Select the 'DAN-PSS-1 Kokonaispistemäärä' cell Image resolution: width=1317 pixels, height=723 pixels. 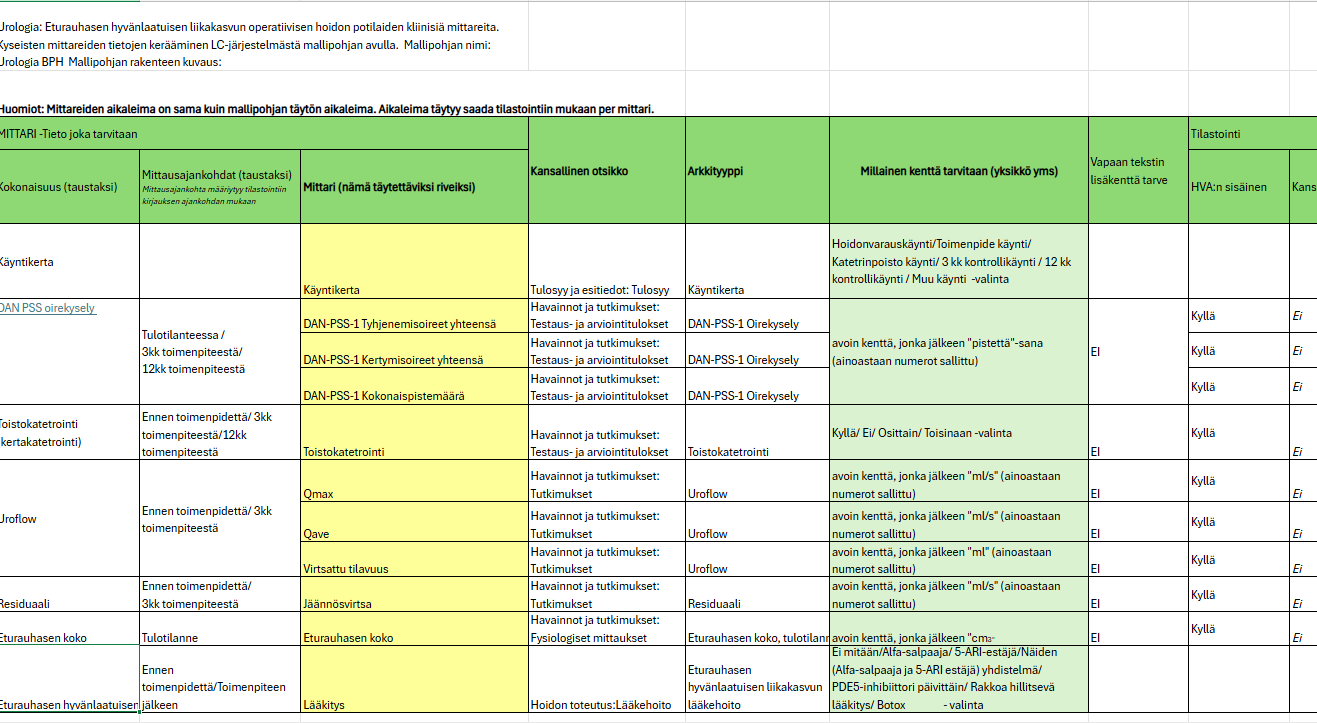tap(414, 386)
